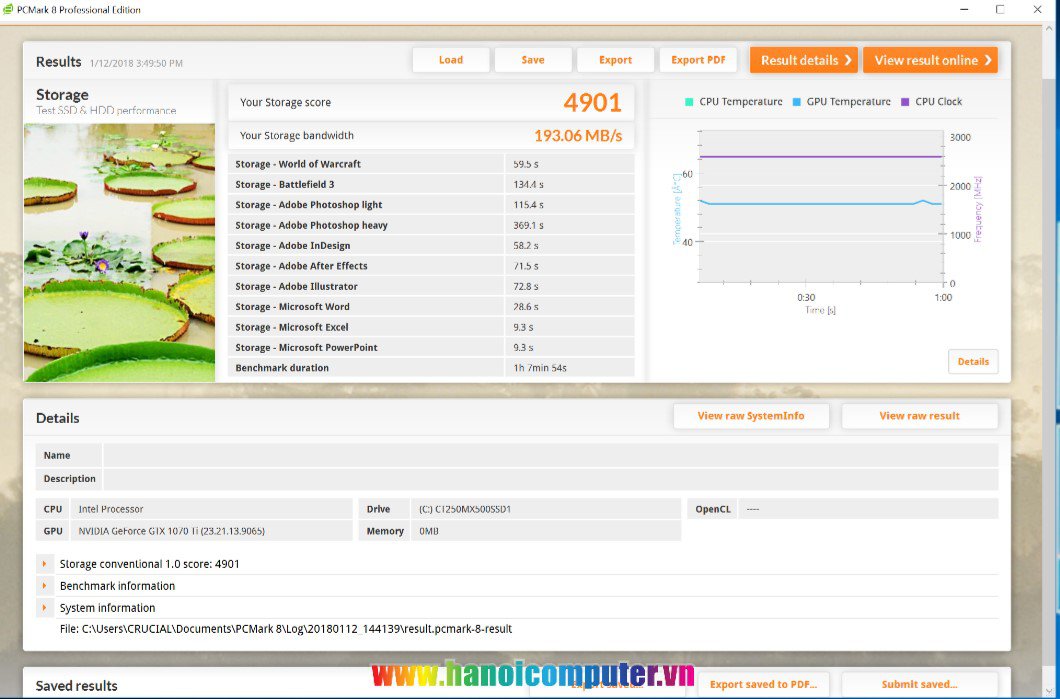Maximize the PCMark 8 window
Viewport: 1060px width, 699px height.
point(1000,9)
